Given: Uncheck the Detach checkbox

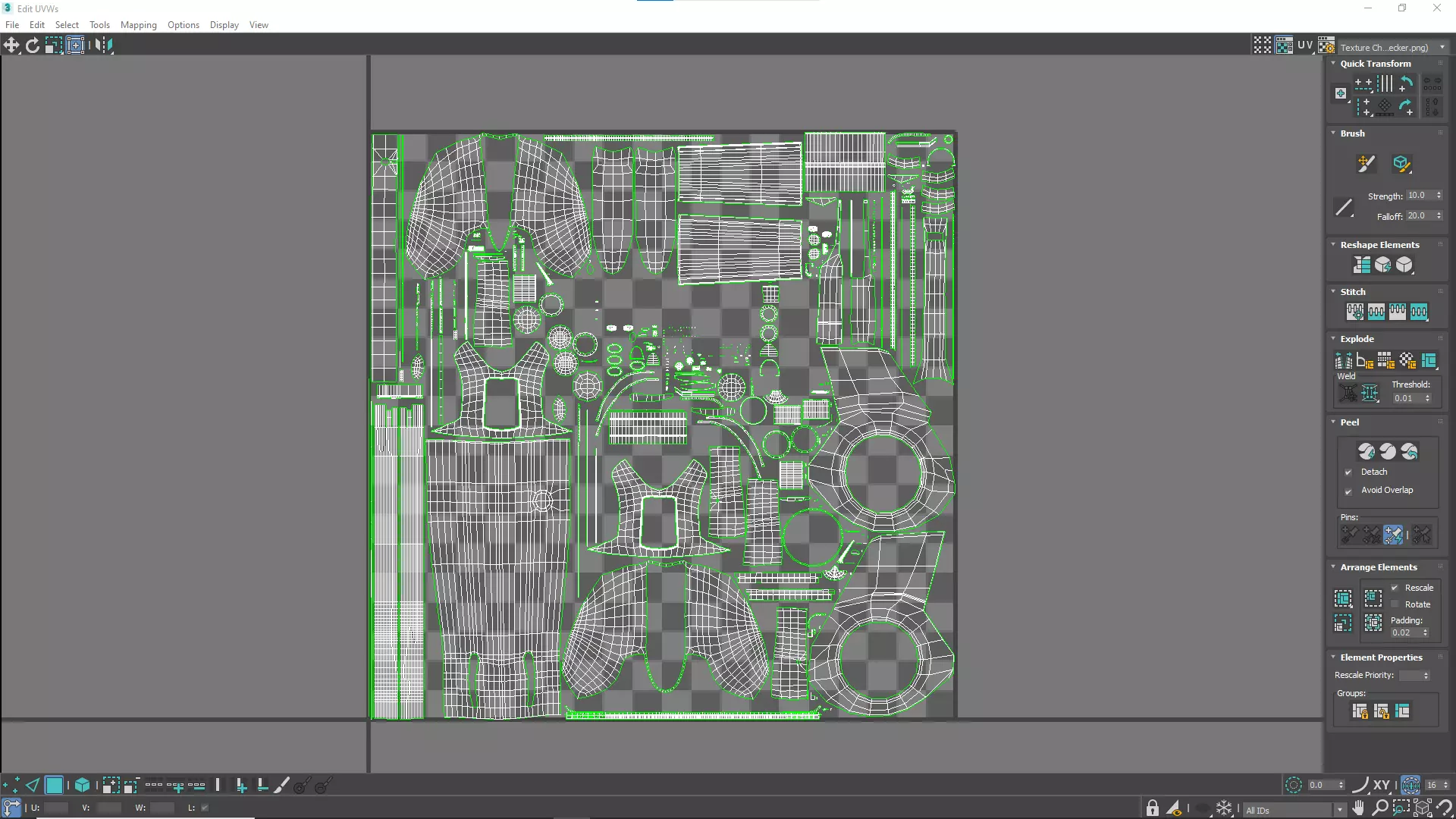Looking at the screenshot, I should click(x=1348, y=472).
